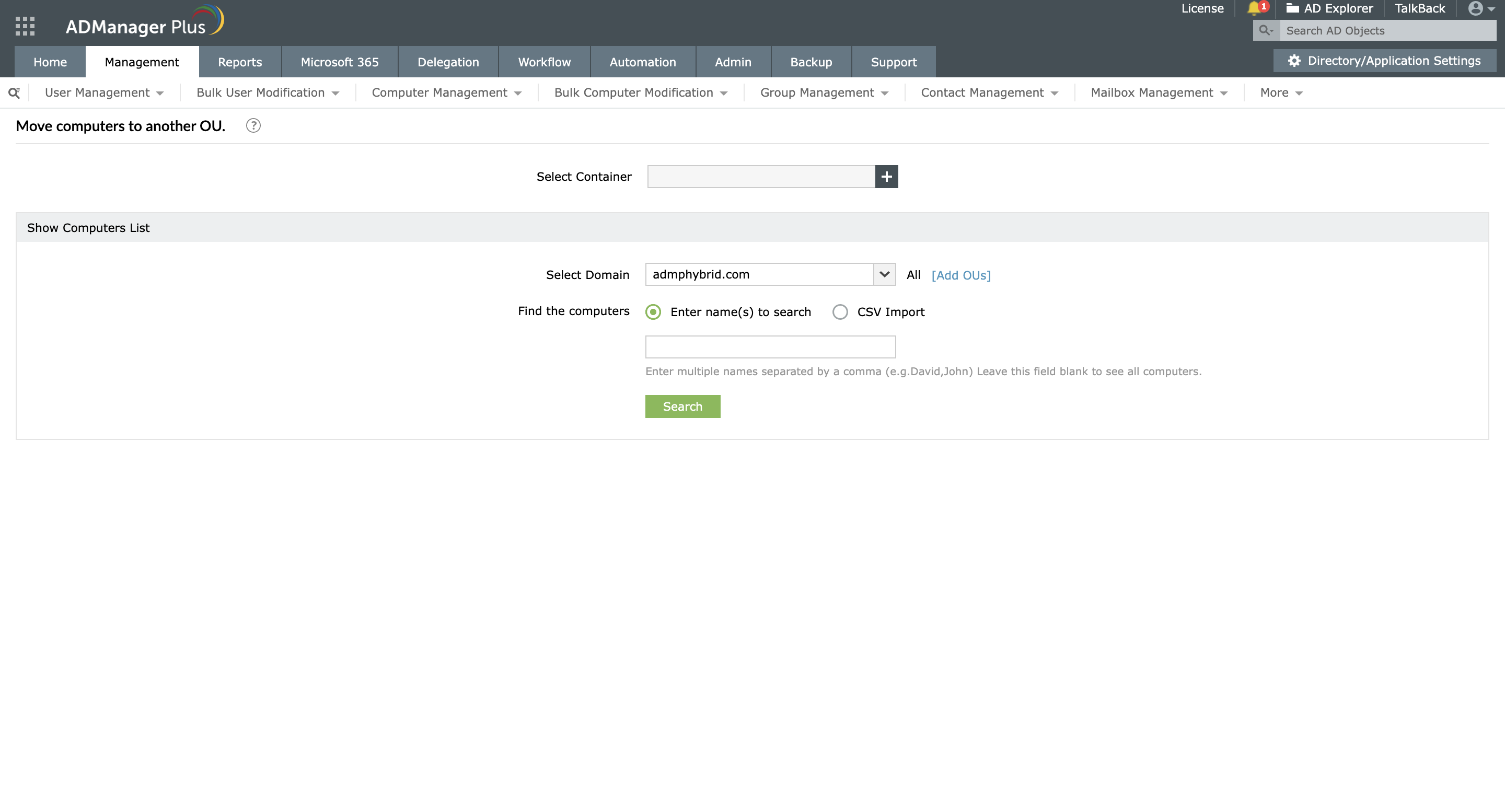Open the apps grid launcher icon

[x=25, y=26]
